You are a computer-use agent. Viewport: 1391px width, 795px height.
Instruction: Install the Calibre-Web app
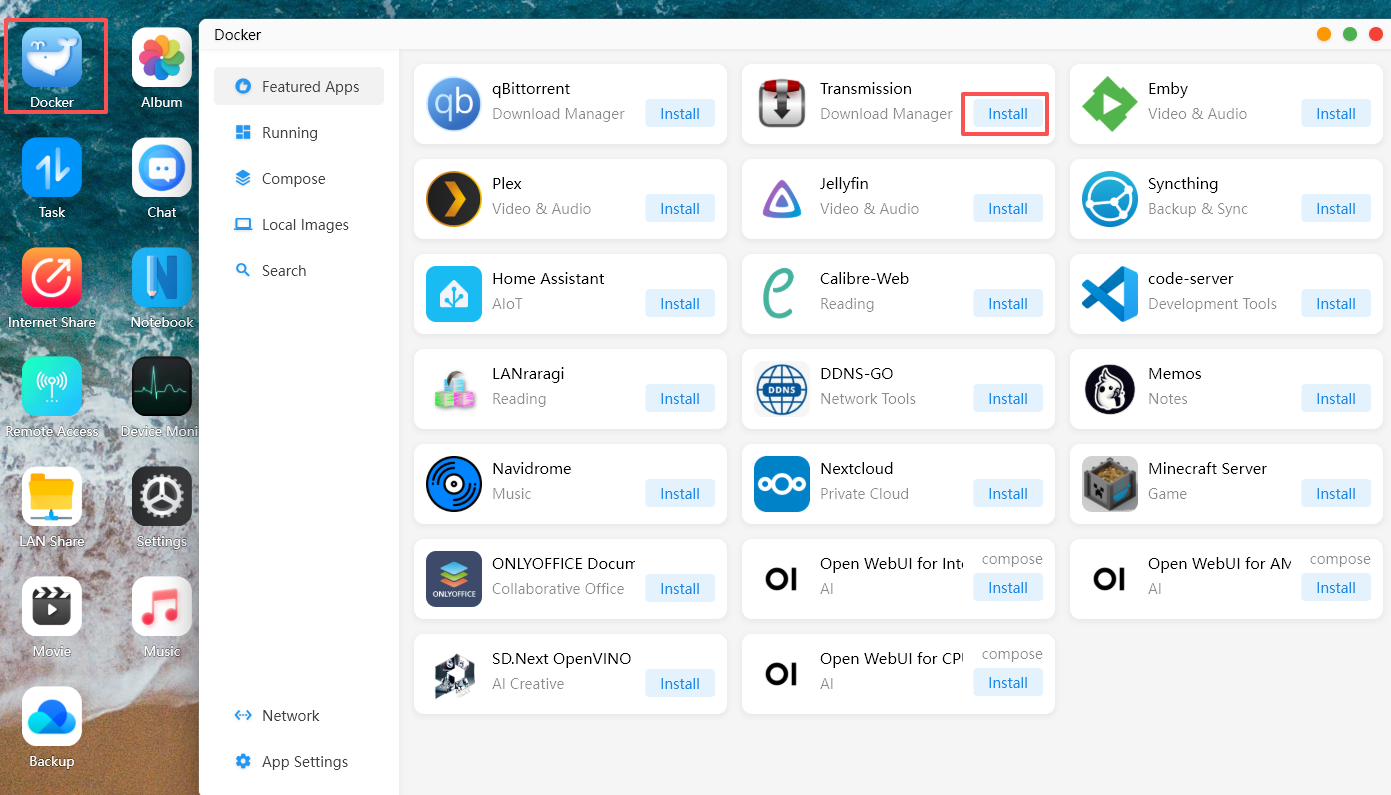tap(1008, 304)
